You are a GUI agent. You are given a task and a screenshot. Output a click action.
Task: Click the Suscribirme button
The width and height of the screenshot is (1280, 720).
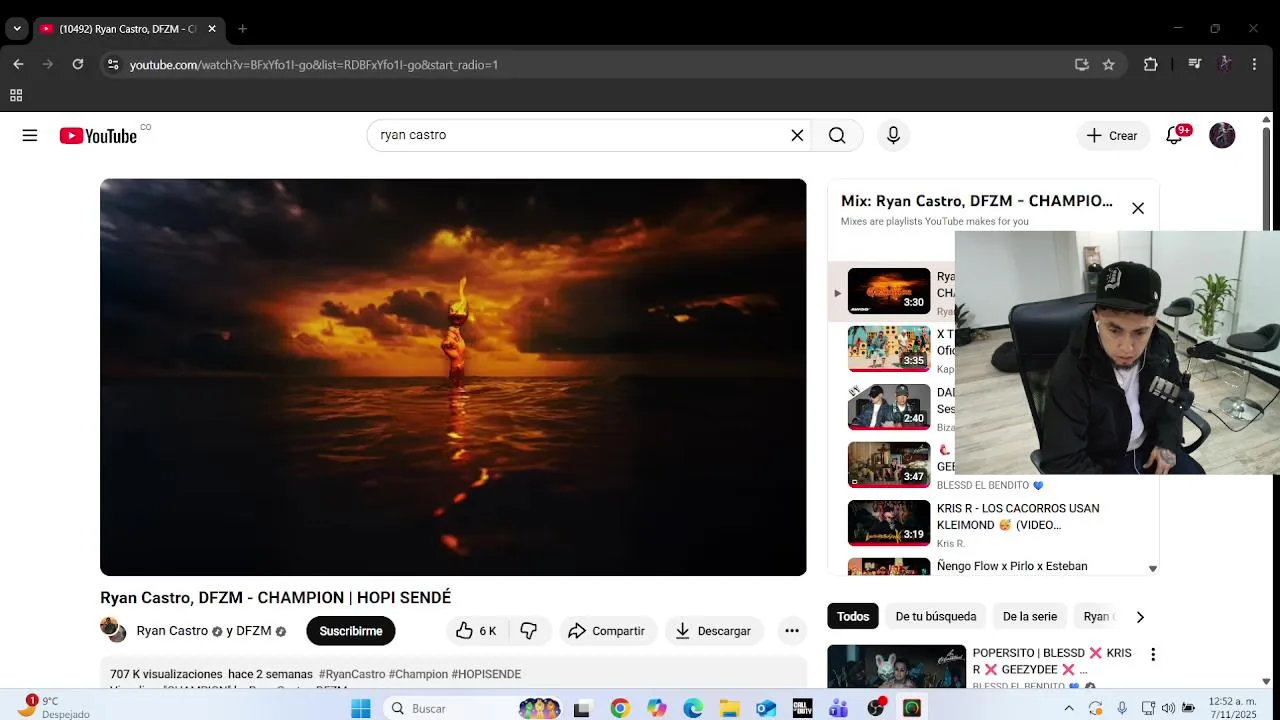[351, 631]
